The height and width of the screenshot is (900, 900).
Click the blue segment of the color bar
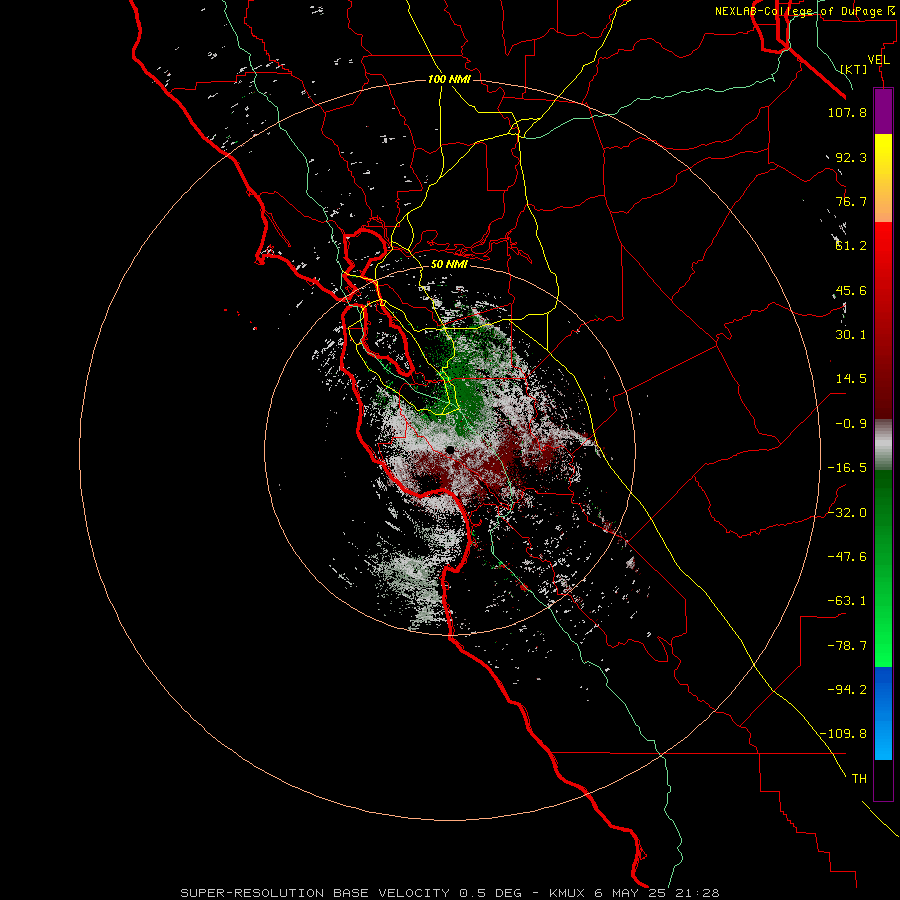[883, 713]
